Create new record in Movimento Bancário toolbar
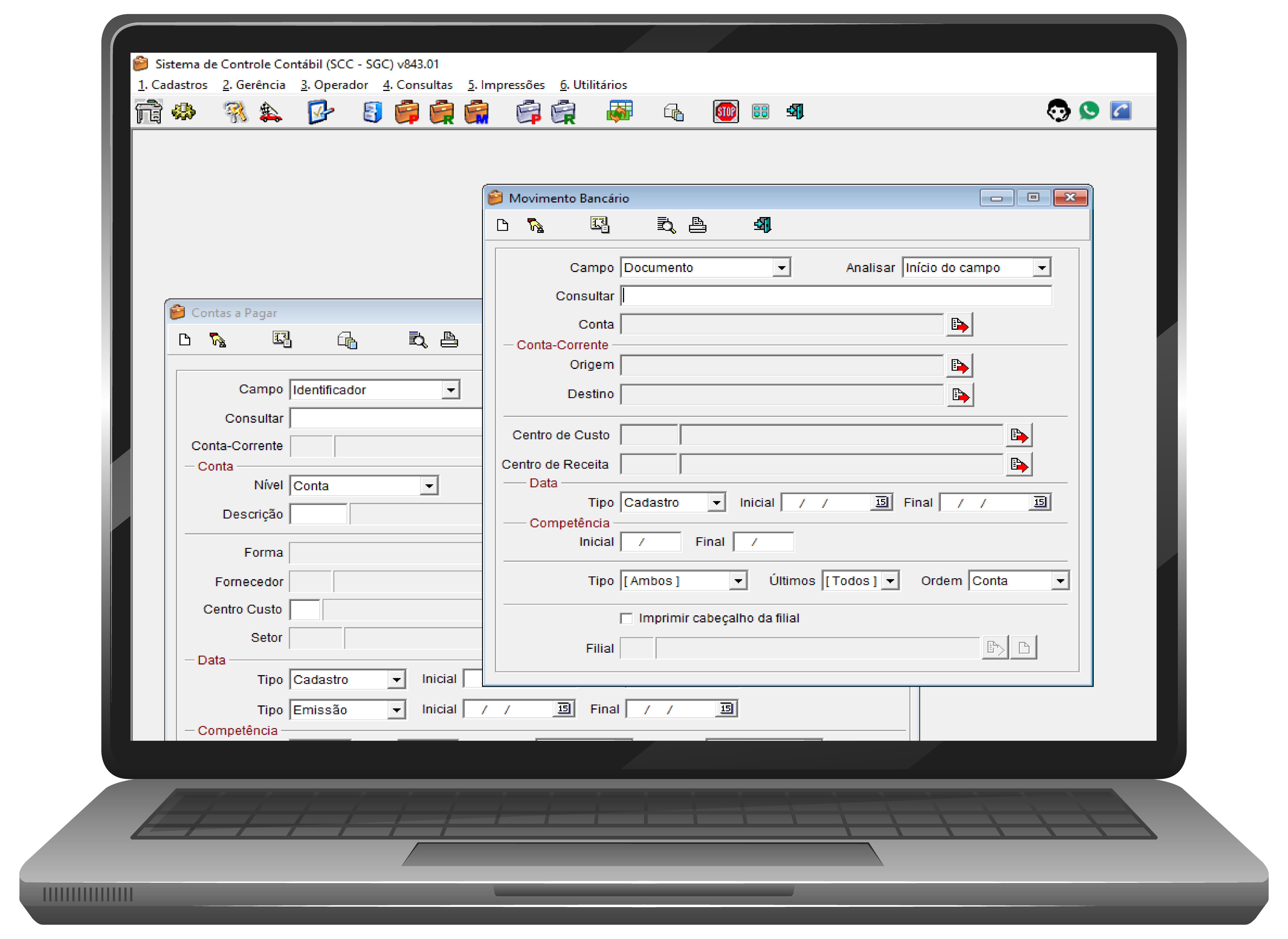 [502, 225]
